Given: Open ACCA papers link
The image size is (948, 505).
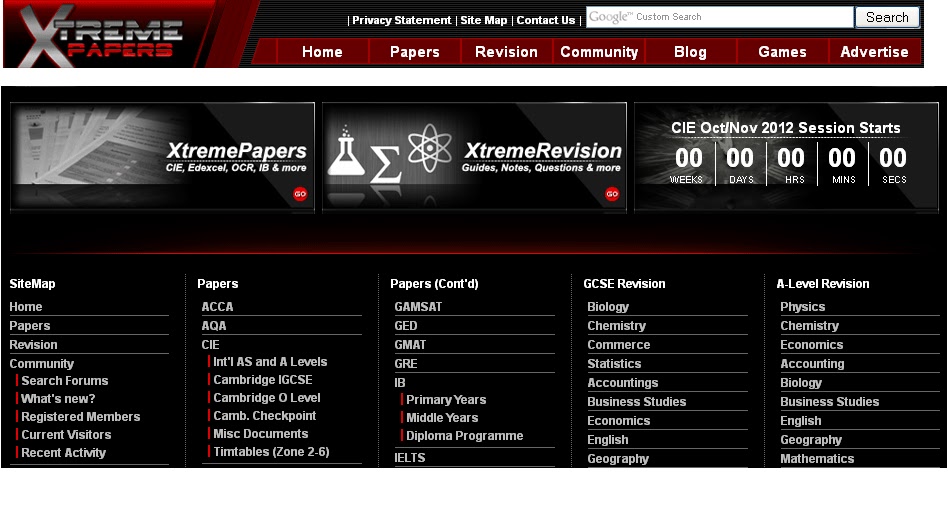Looking at the screenshot, I should tap(217, 307).
